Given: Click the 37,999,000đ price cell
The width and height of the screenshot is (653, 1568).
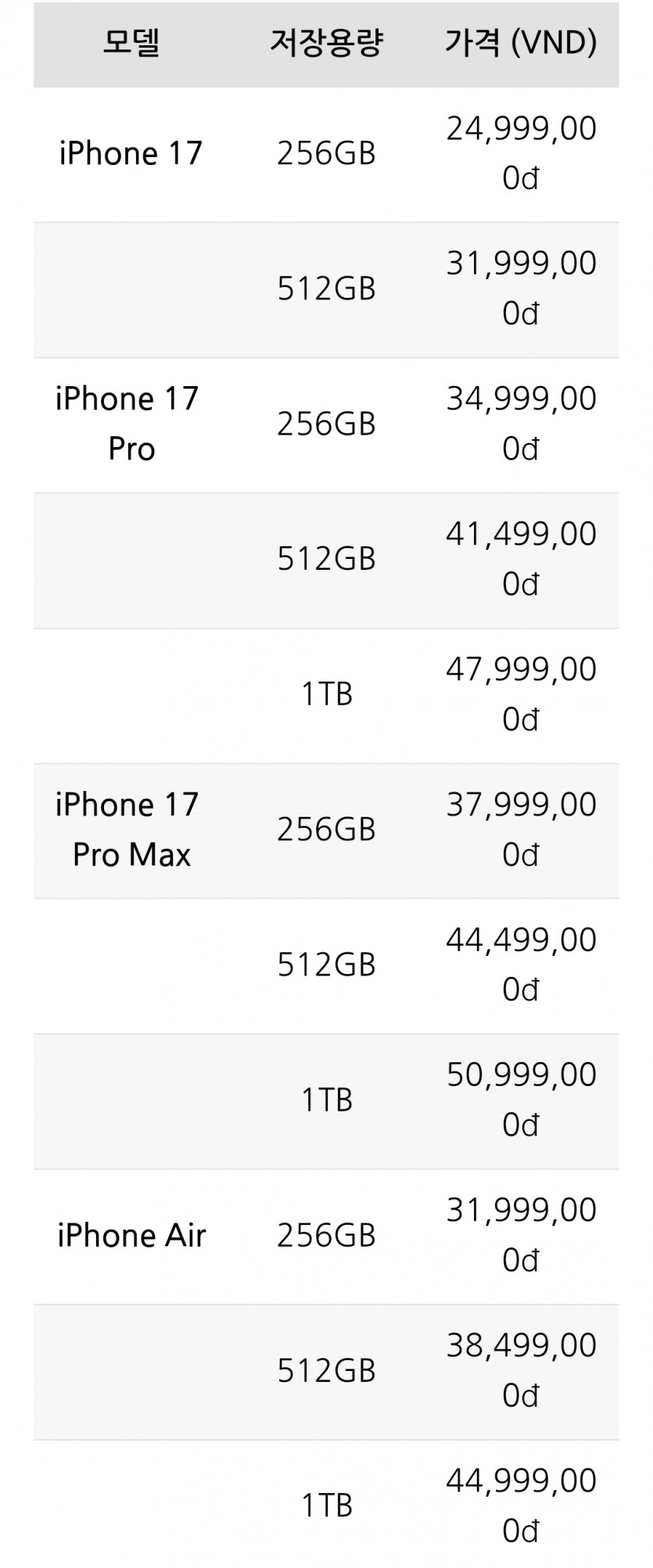Looking at the screenshot, I should pos(521,829).
